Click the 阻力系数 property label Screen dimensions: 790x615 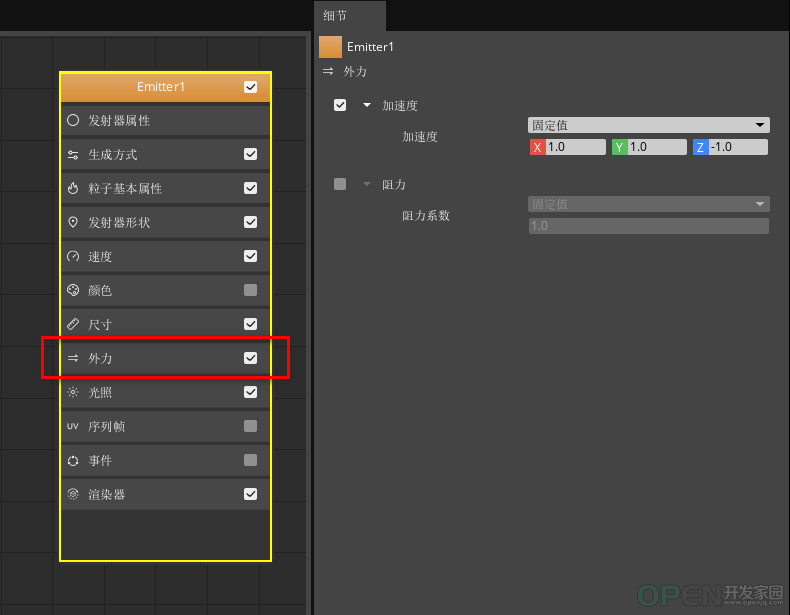[x=426, y=216]
